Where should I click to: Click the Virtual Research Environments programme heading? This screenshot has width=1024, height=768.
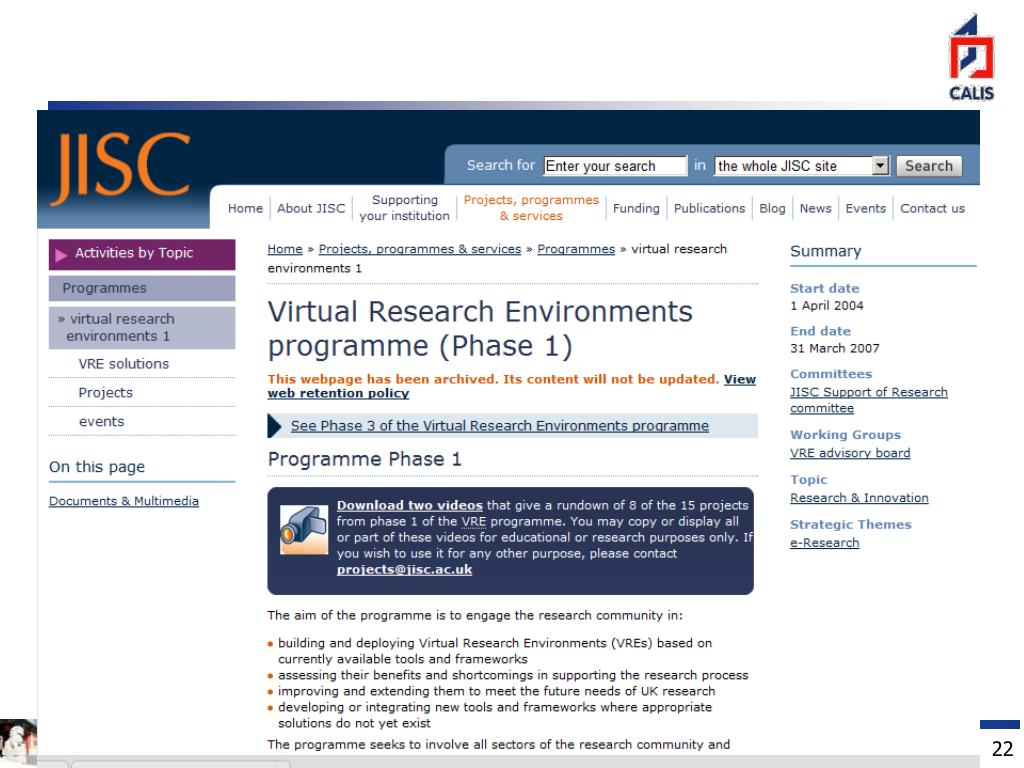[480, 329]
